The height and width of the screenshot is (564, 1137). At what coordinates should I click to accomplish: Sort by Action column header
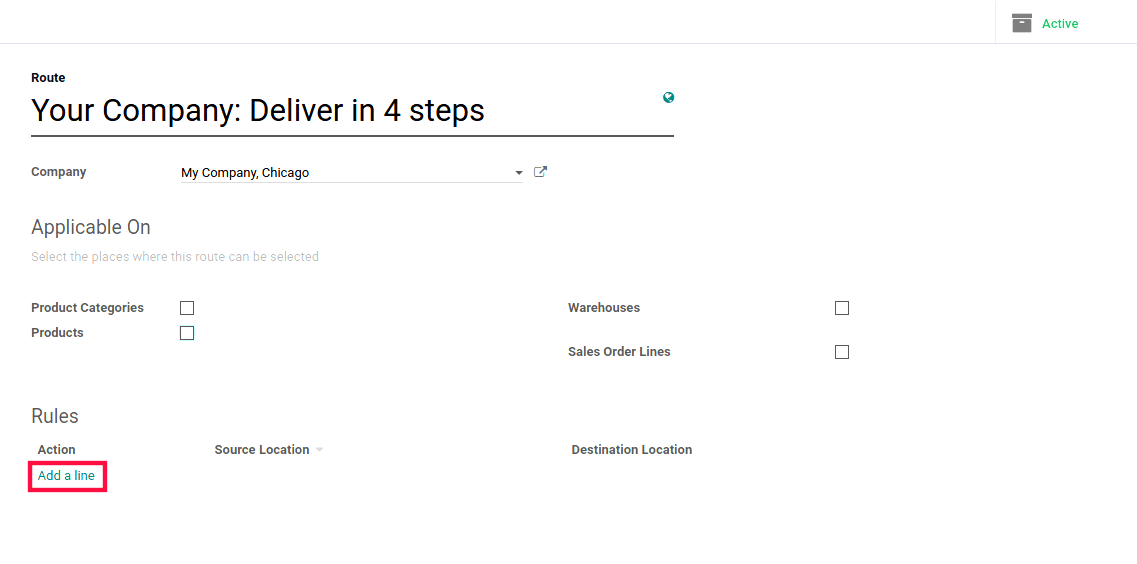click(x=57, y=449)
